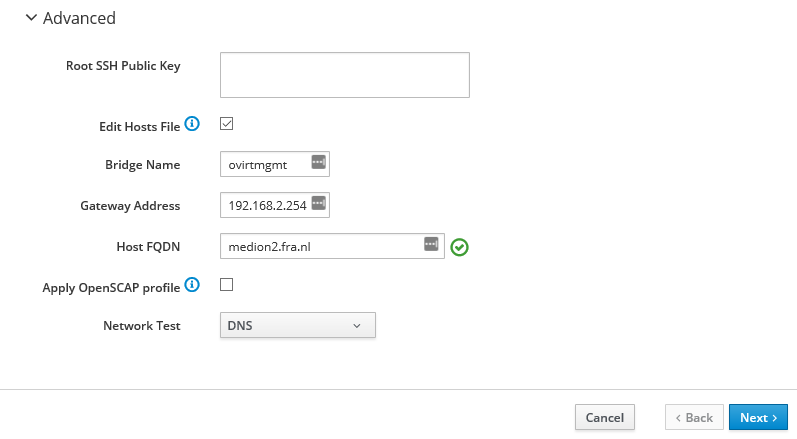Screen dimensions: 797x439
Task: Open the Network Test dropdown
Action: click(x=297, y=325)
